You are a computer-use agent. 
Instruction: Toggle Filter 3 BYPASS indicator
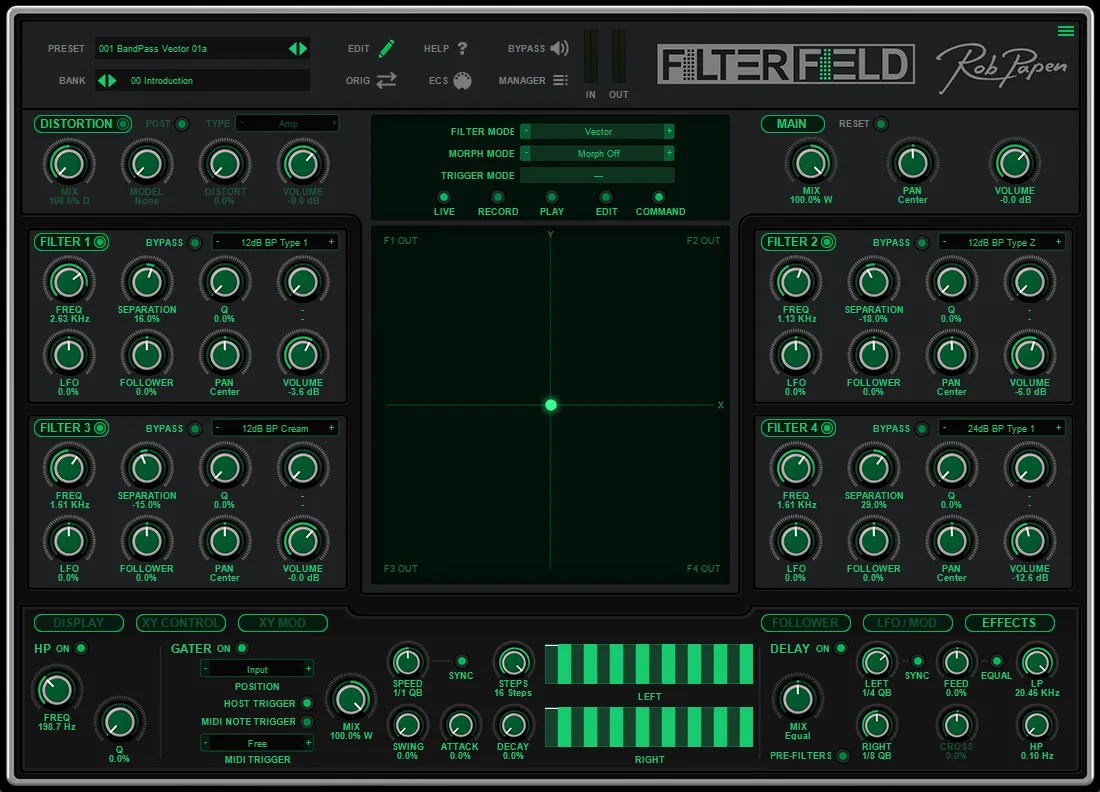(x=195, y=429)
